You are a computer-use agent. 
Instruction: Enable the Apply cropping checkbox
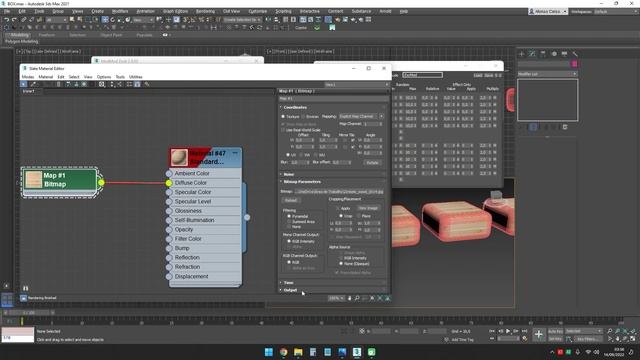338,208
